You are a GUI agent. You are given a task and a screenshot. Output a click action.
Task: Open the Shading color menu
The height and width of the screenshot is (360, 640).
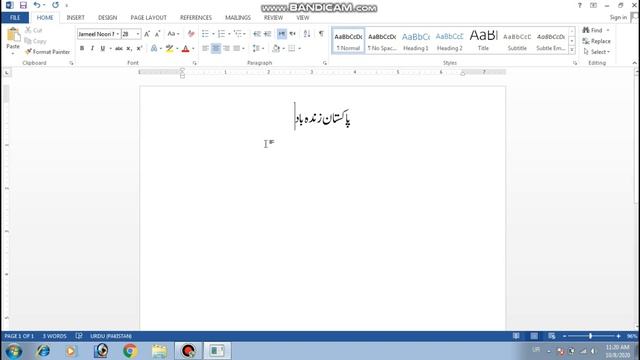point(283,49)
